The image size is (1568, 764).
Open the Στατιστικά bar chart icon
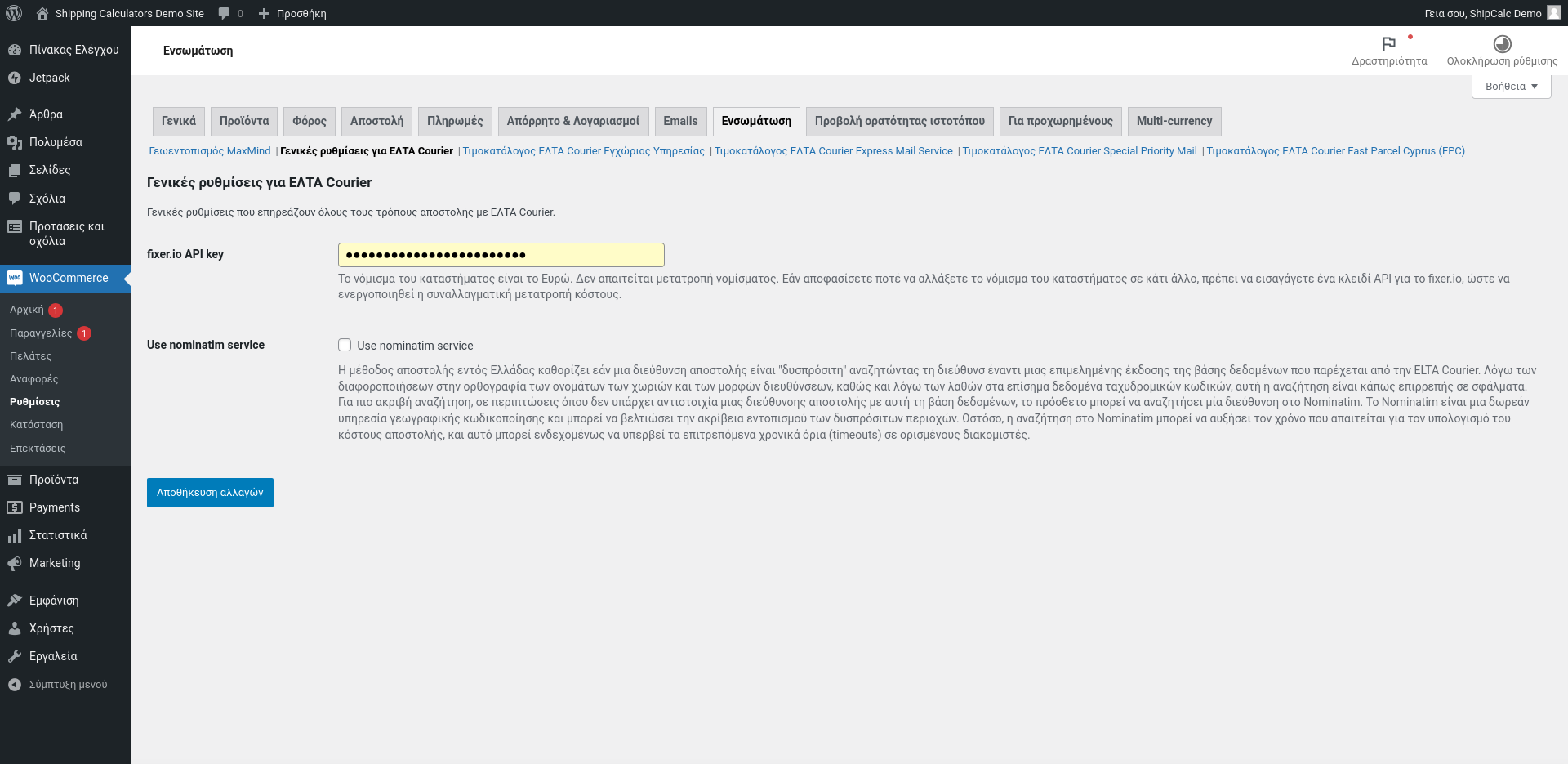(15, 535)
